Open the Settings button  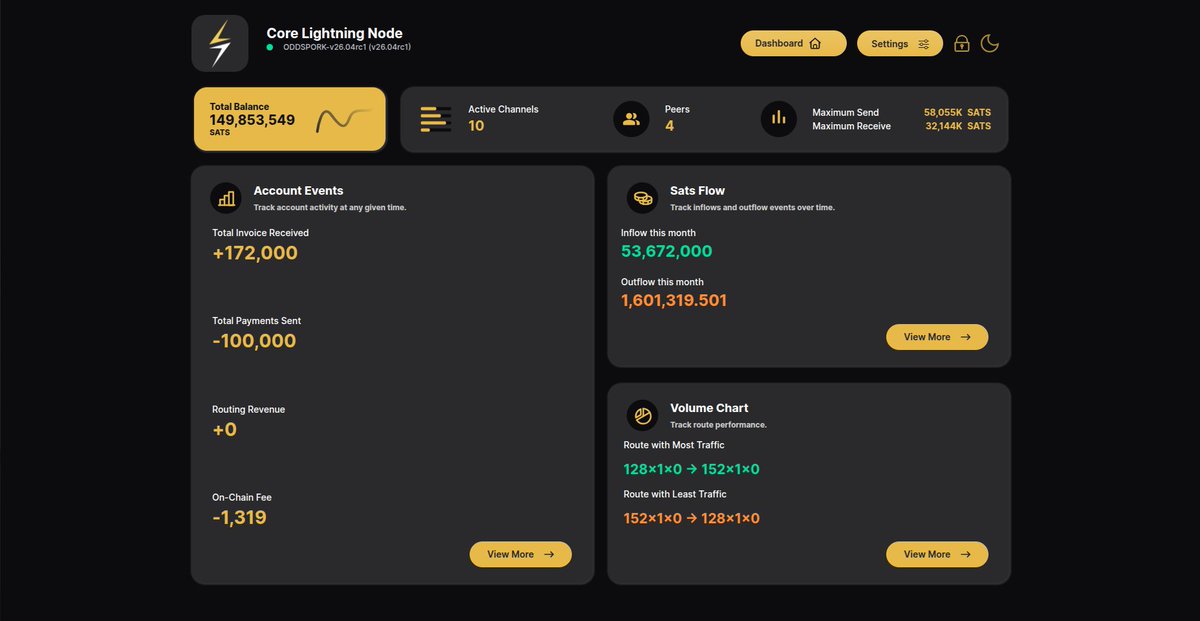pos(900,43)
